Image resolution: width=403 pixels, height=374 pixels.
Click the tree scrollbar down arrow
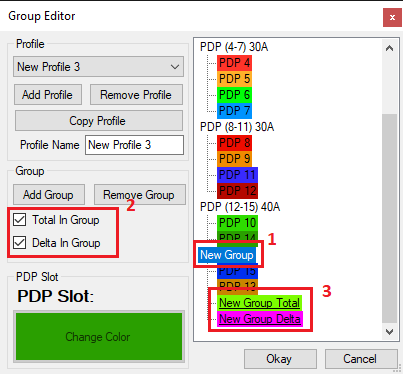pyautogui.click(x=389, y=332)
